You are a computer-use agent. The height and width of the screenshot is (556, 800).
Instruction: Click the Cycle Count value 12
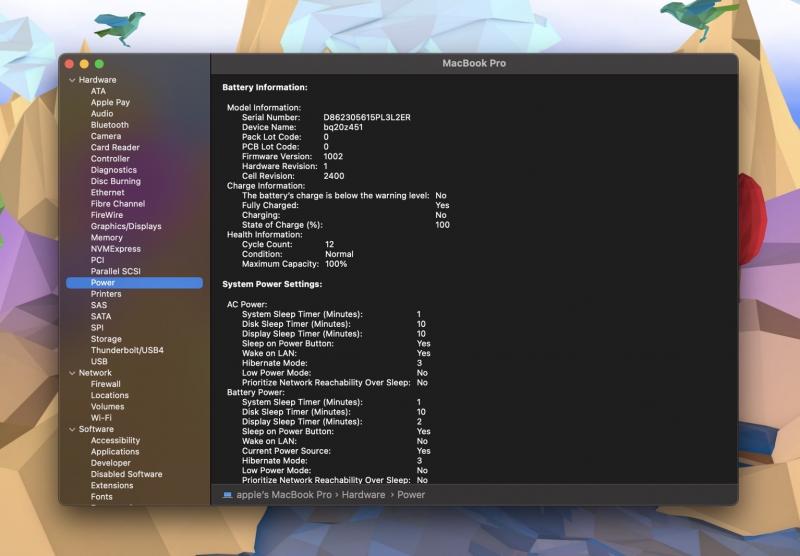330,244
